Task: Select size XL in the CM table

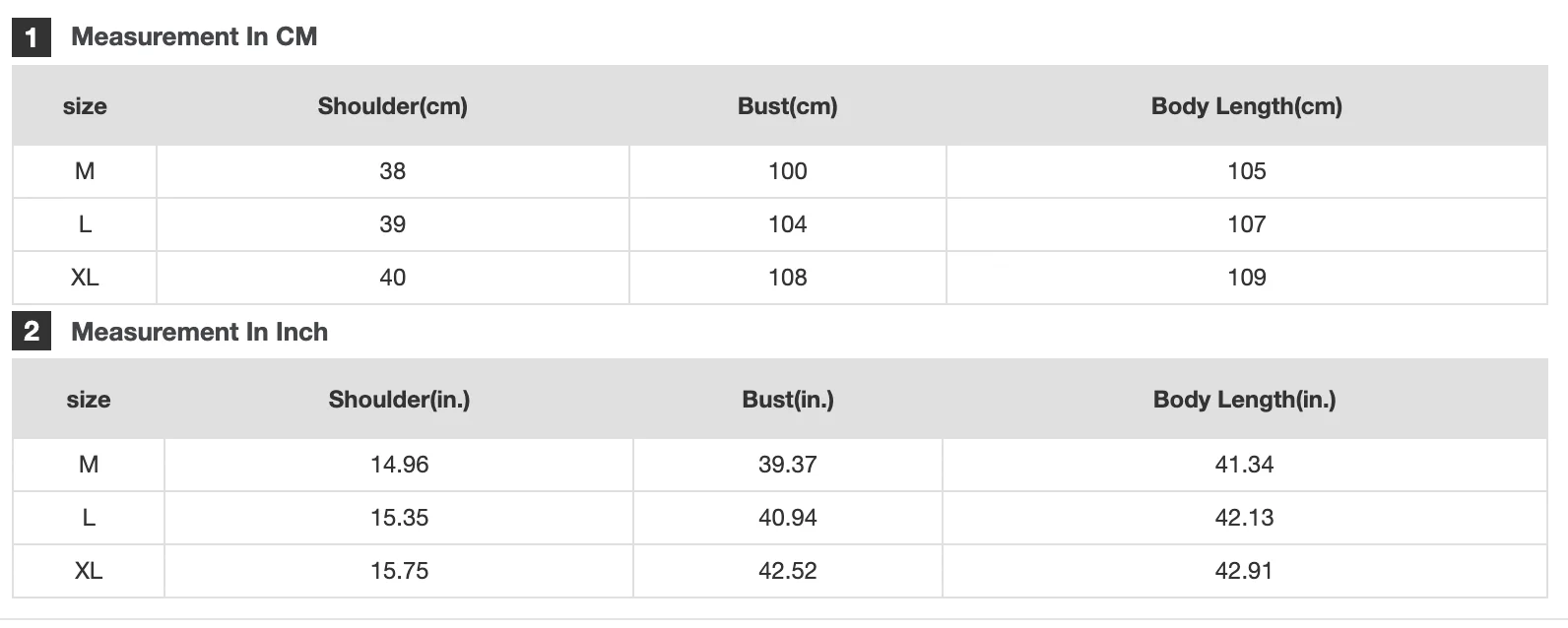Action: click(x=85, y=278)
